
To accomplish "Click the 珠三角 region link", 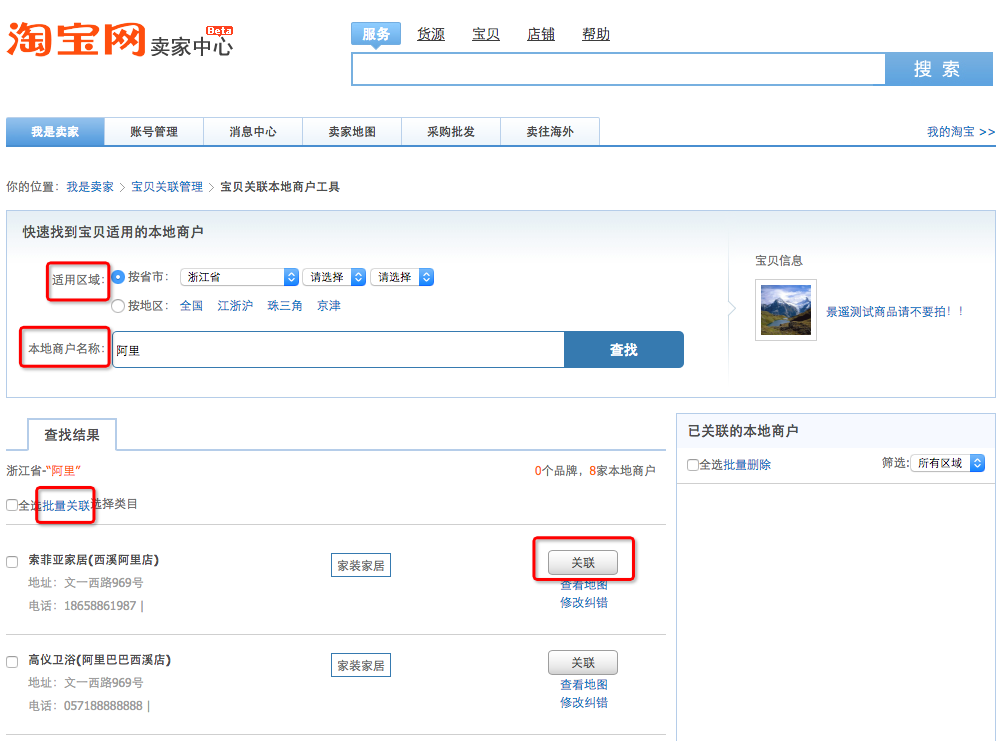I will (285, 306).
